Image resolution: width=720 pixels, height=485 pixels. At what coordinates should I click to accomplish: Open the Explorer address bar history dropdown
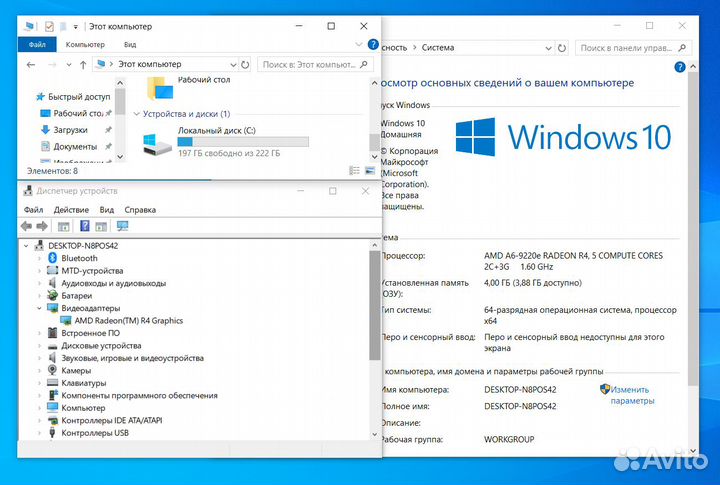pyautogui.click(x=233, y=65)
